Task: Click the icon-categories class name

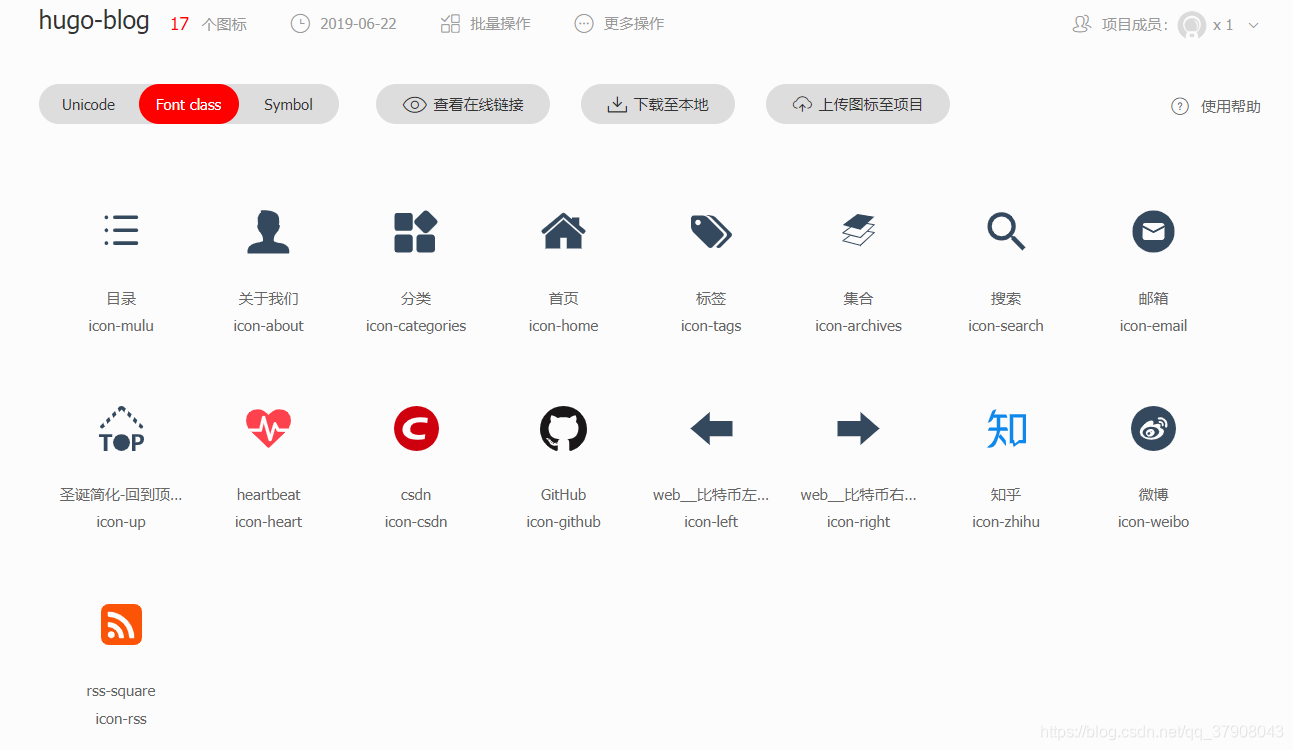Action: point(416,326)
